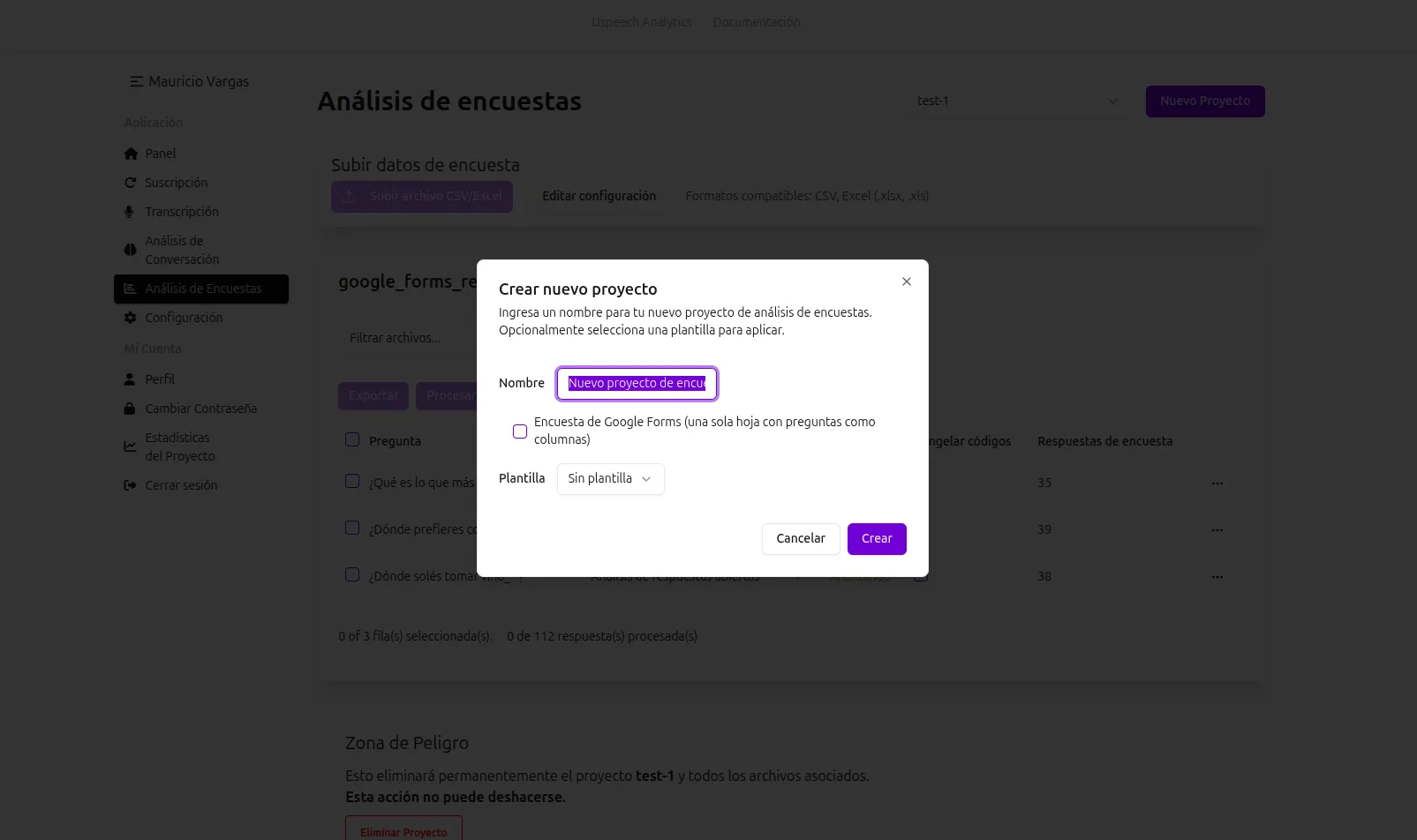The image size is (1417, 840).
Task: Click the Crear button
Action: click(876, 538)
